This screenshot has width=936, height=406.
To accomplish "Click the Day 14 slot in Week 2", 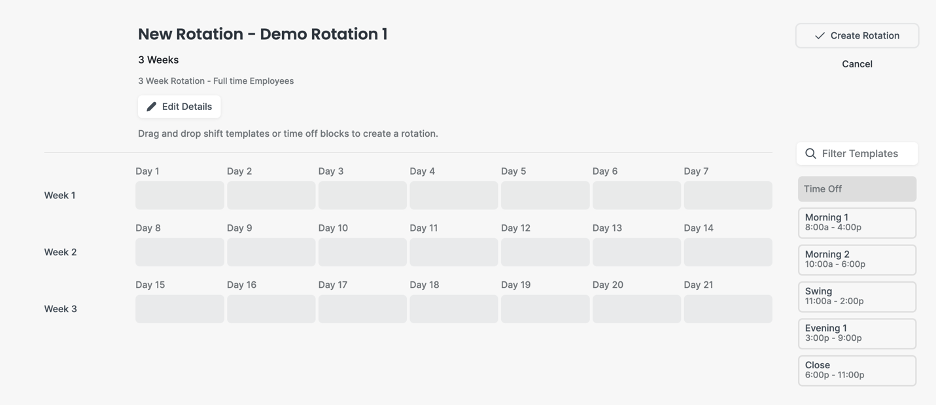I will point(728,252).
